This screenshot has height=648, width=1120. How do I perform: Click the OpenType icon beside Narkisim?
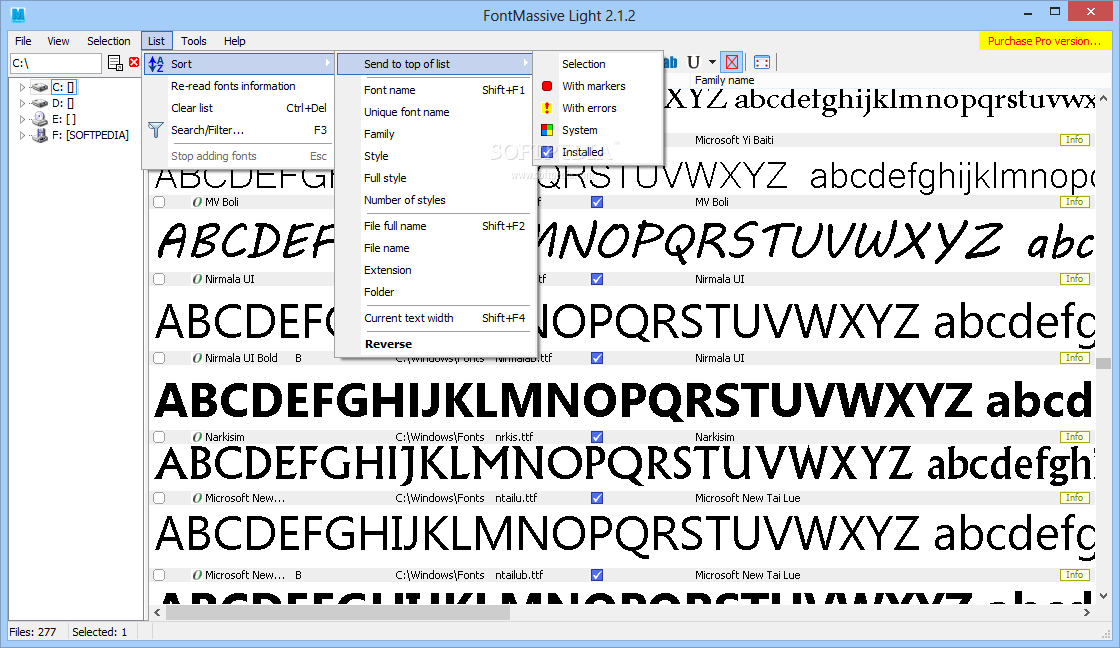tap(197, 437)
